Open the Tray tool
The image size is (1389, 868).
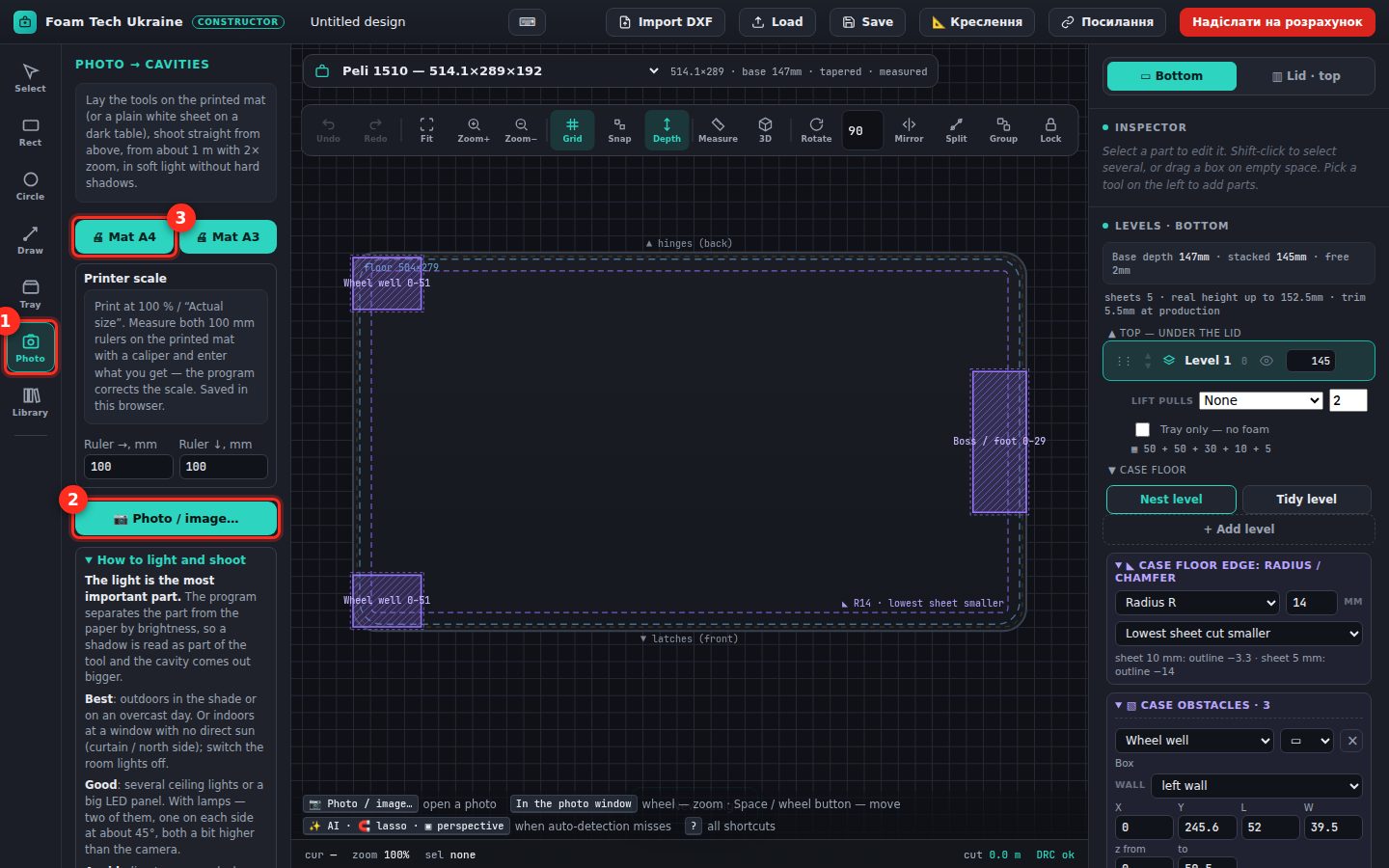tap(30, 294)
